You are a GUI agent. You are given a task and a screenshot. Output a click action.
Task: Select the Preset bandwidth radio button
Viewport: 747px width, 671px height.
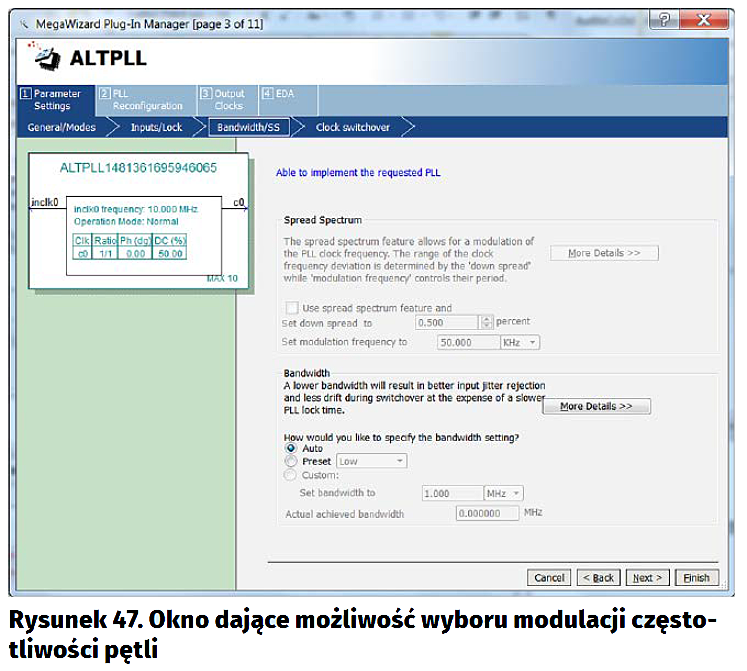pos(292,461)
